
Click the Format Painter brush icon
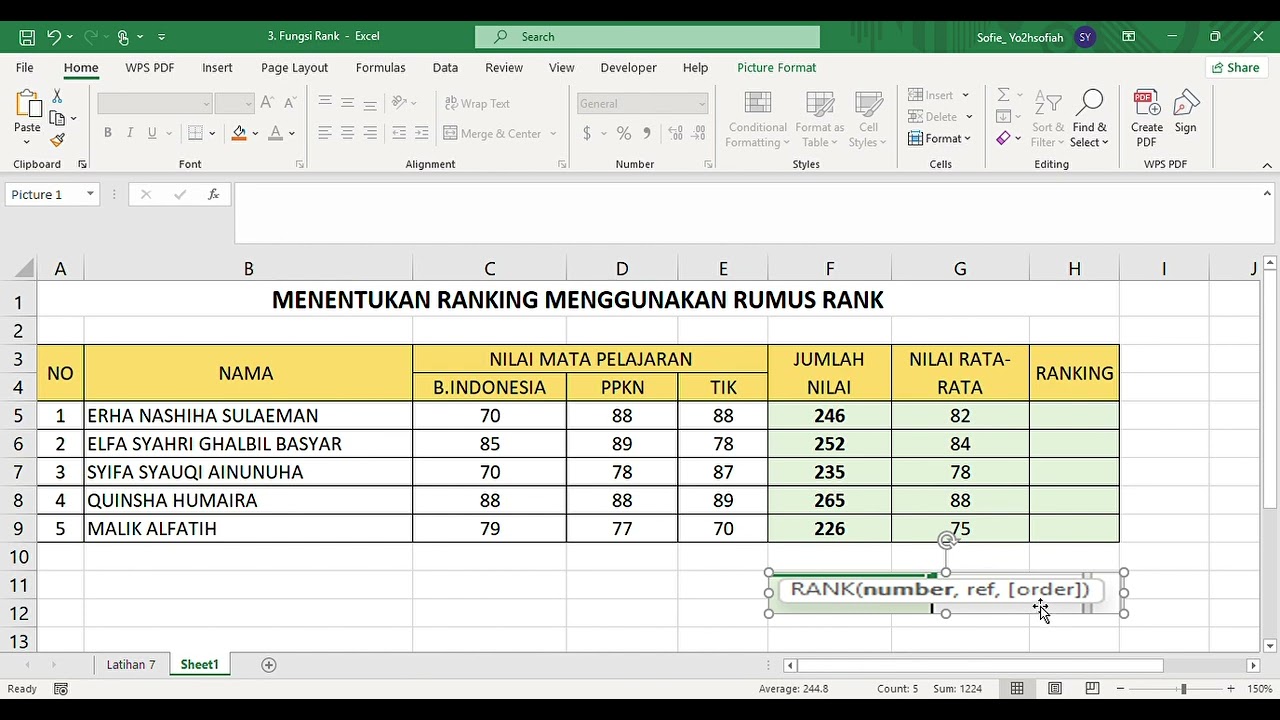click(x=57, y=140)
